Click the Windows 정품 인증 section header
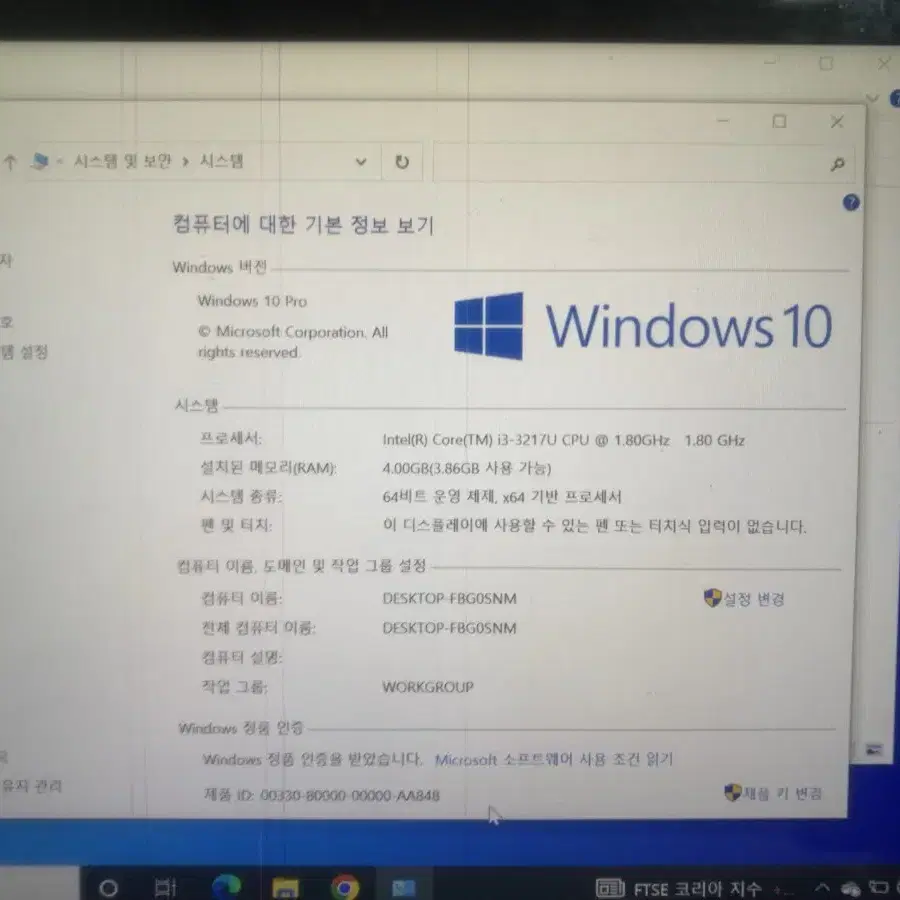The height and width of the screenshot is (900, 900). pos(241,728)
